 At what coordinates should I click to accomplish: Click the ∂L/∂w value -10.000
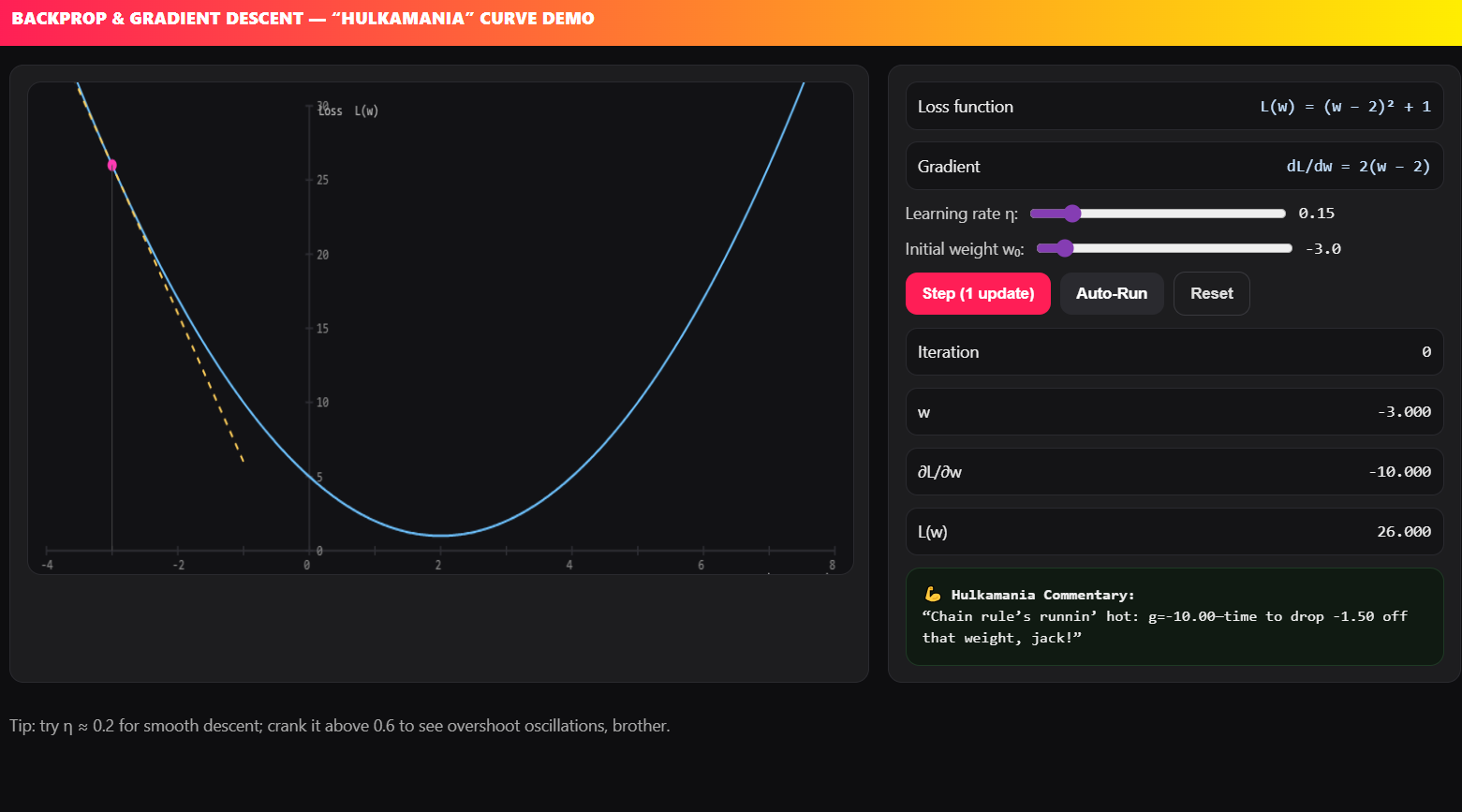click(x=1399, y=472)
